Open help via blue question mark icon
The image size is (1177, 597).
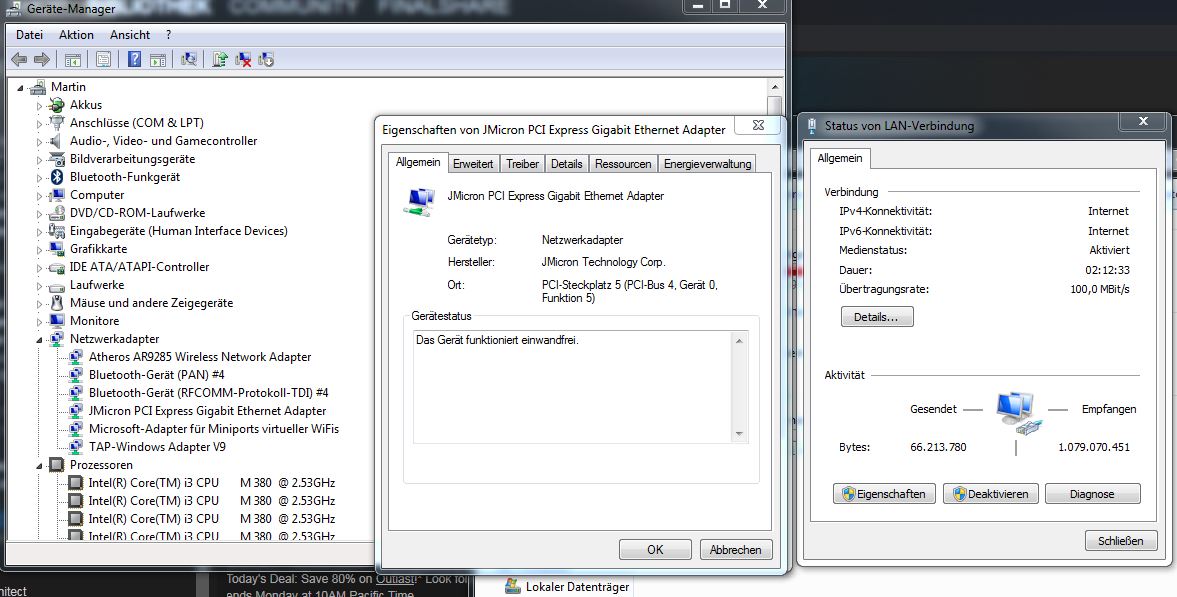(x=134, y=59)
